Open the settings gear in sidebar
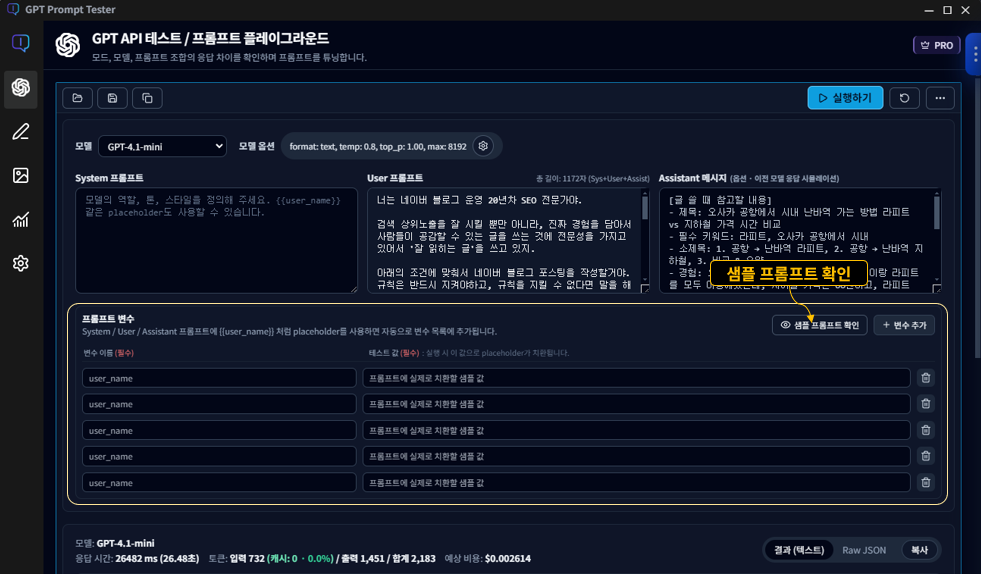The height and width of the screenshot is (574, 981). point(21,264)
